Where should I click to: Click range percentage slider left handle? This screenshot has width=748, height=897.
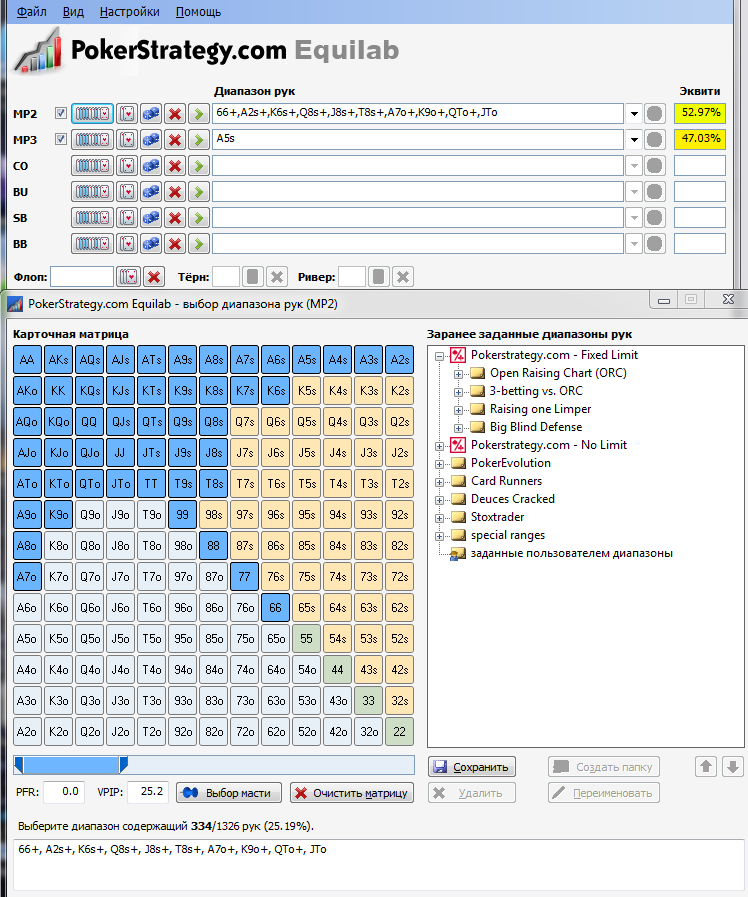pos(19,765)
